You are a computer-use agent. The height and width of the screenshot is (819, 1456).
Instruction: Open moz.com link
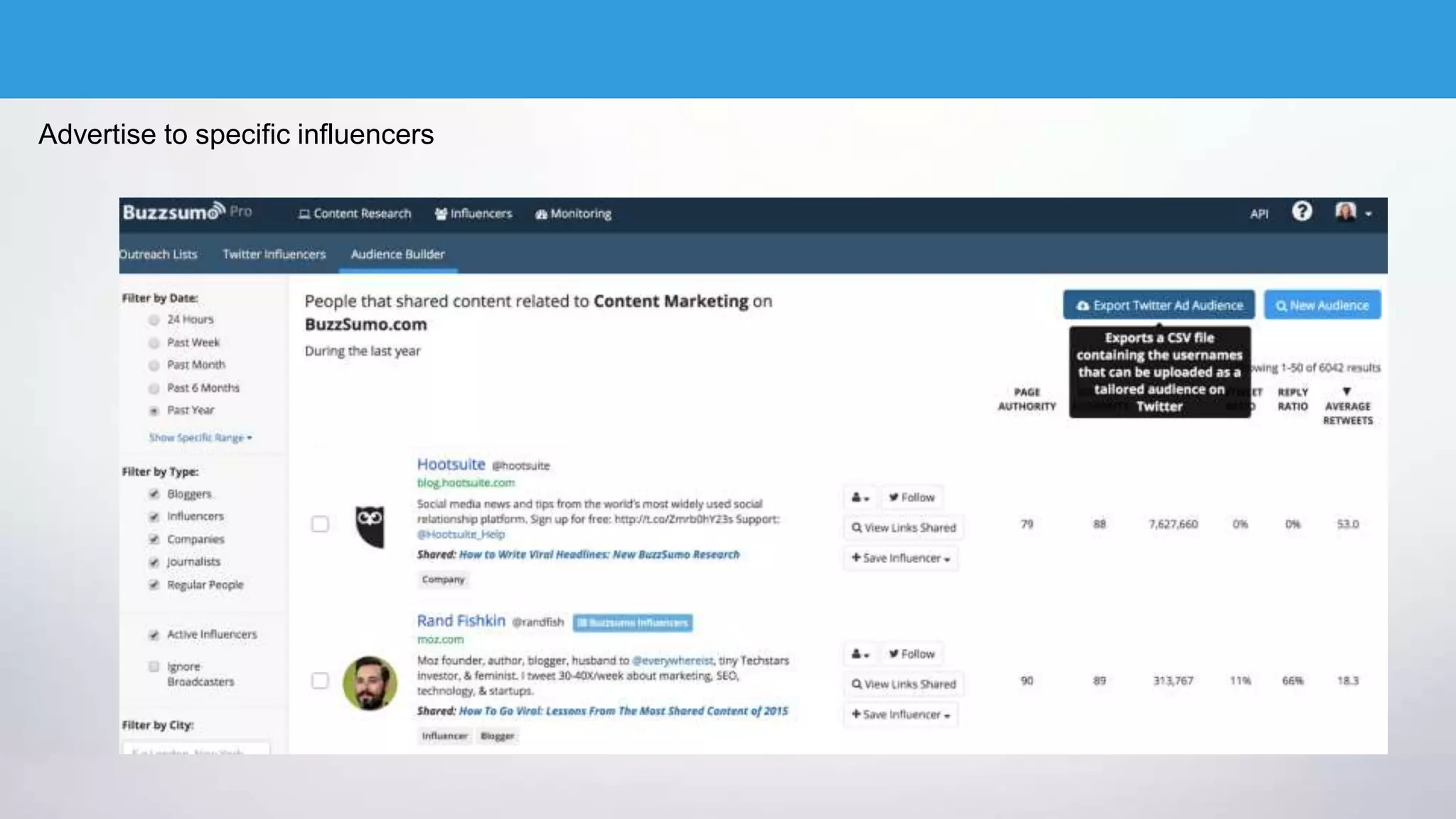click(x=440, y=639)
